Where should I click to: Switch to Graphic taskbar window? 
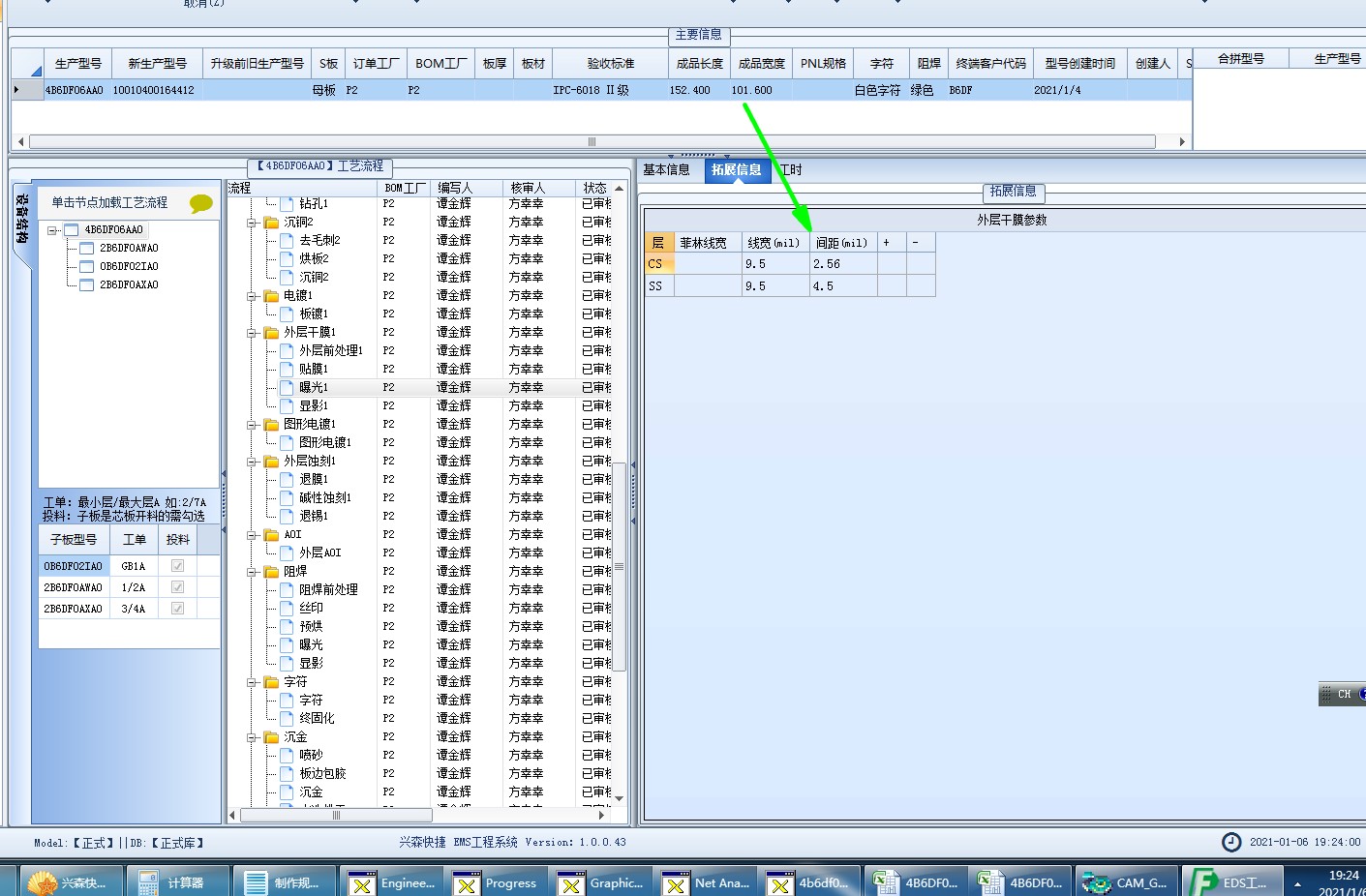coord(601,882)
